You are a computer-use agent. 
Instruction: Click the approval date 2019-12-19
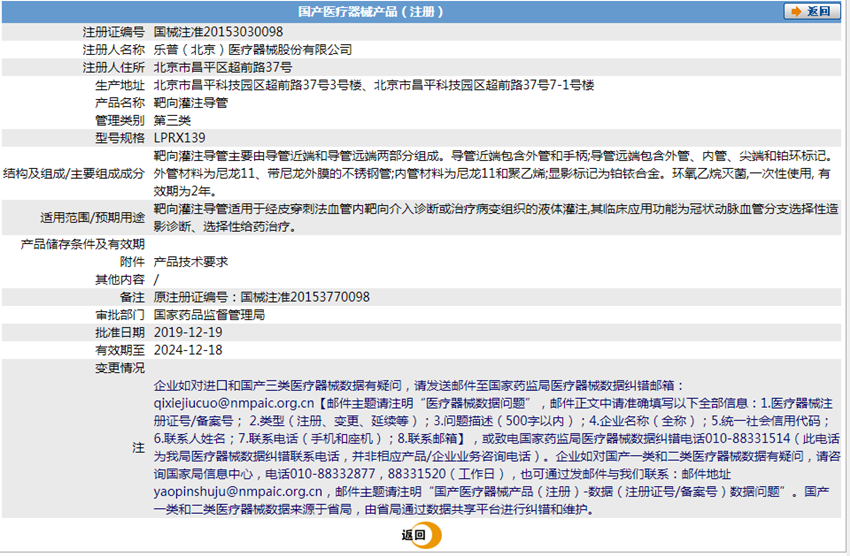tap(187, 332)
